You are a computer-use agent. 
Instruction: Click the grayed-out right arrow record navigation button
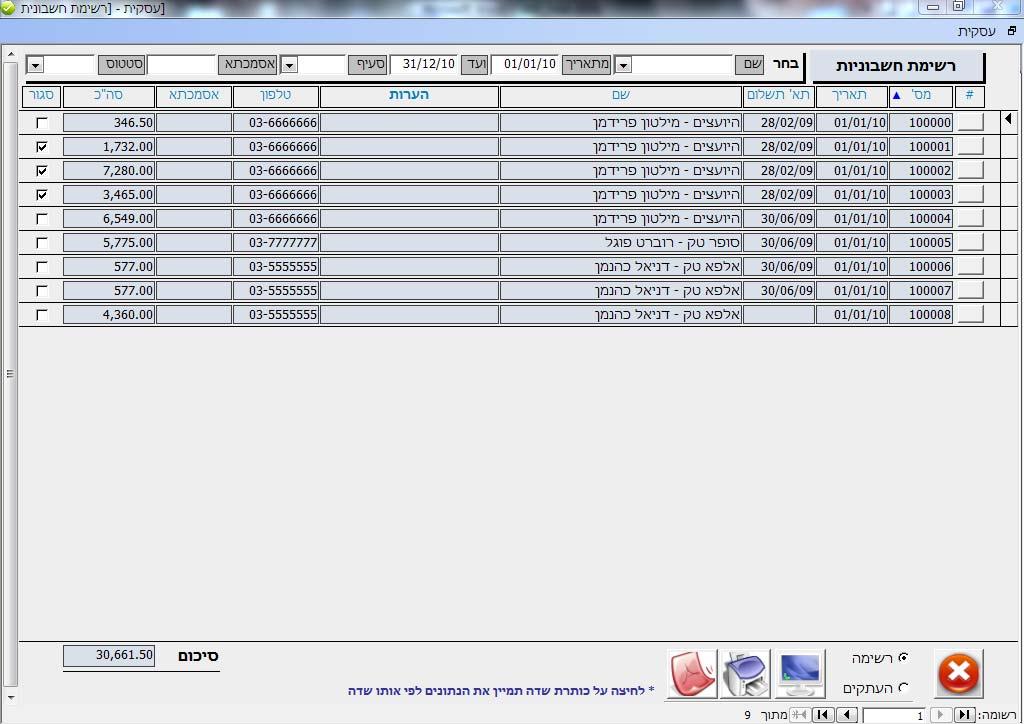pos(940,715)
